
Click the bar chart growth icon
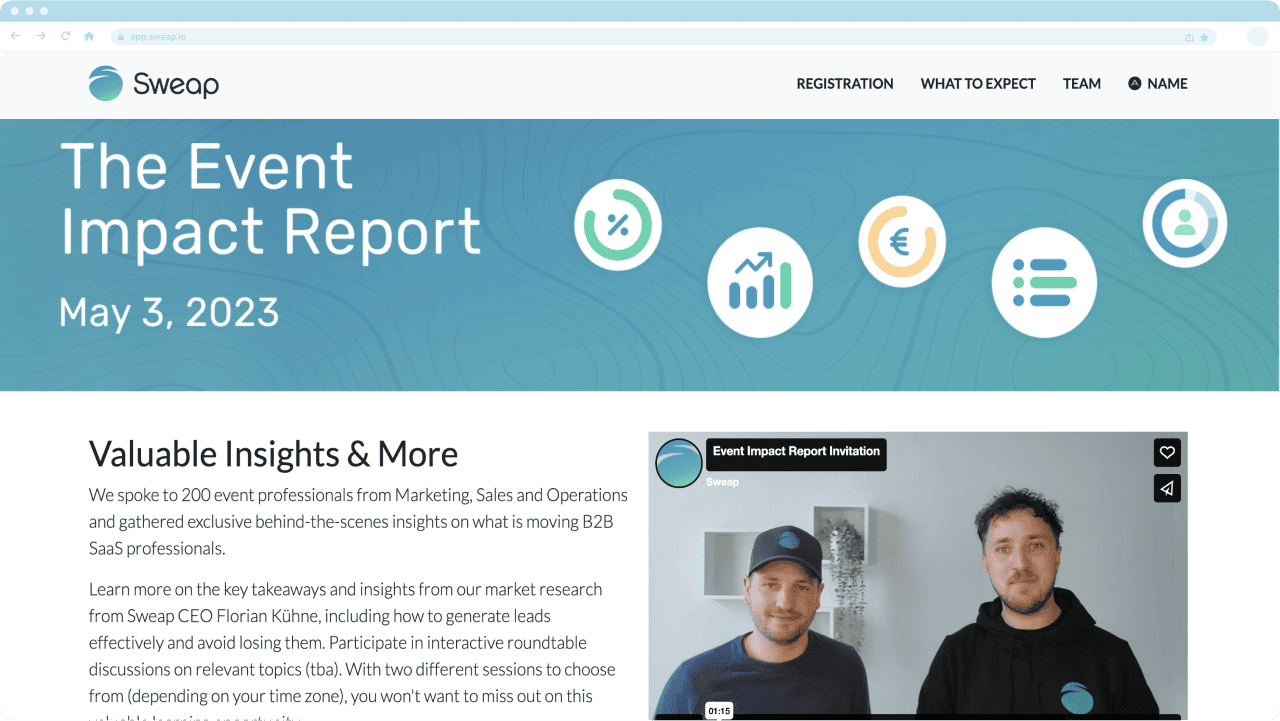coord(760,282)
